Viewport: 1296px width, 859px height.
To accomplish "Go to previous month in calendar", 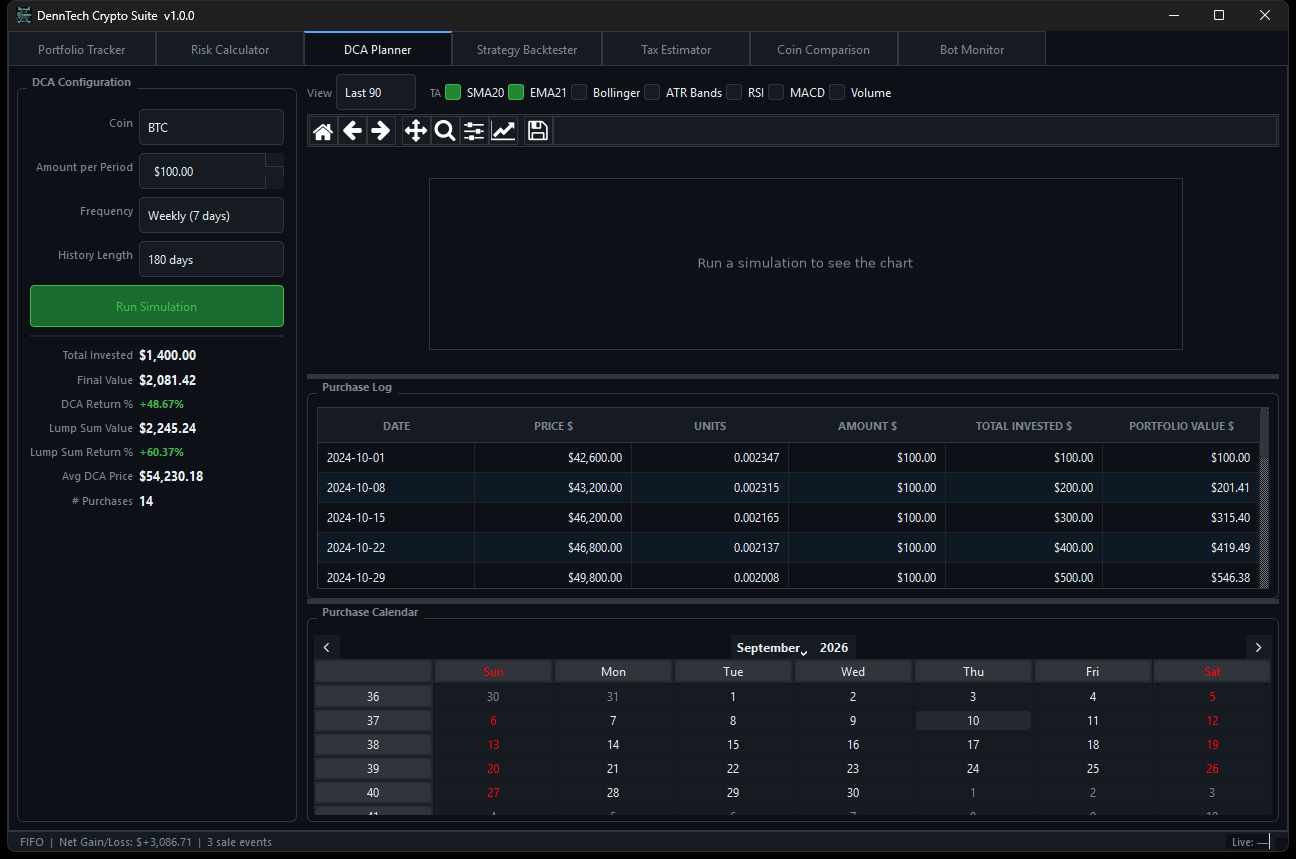I will (x=327, y=647).
